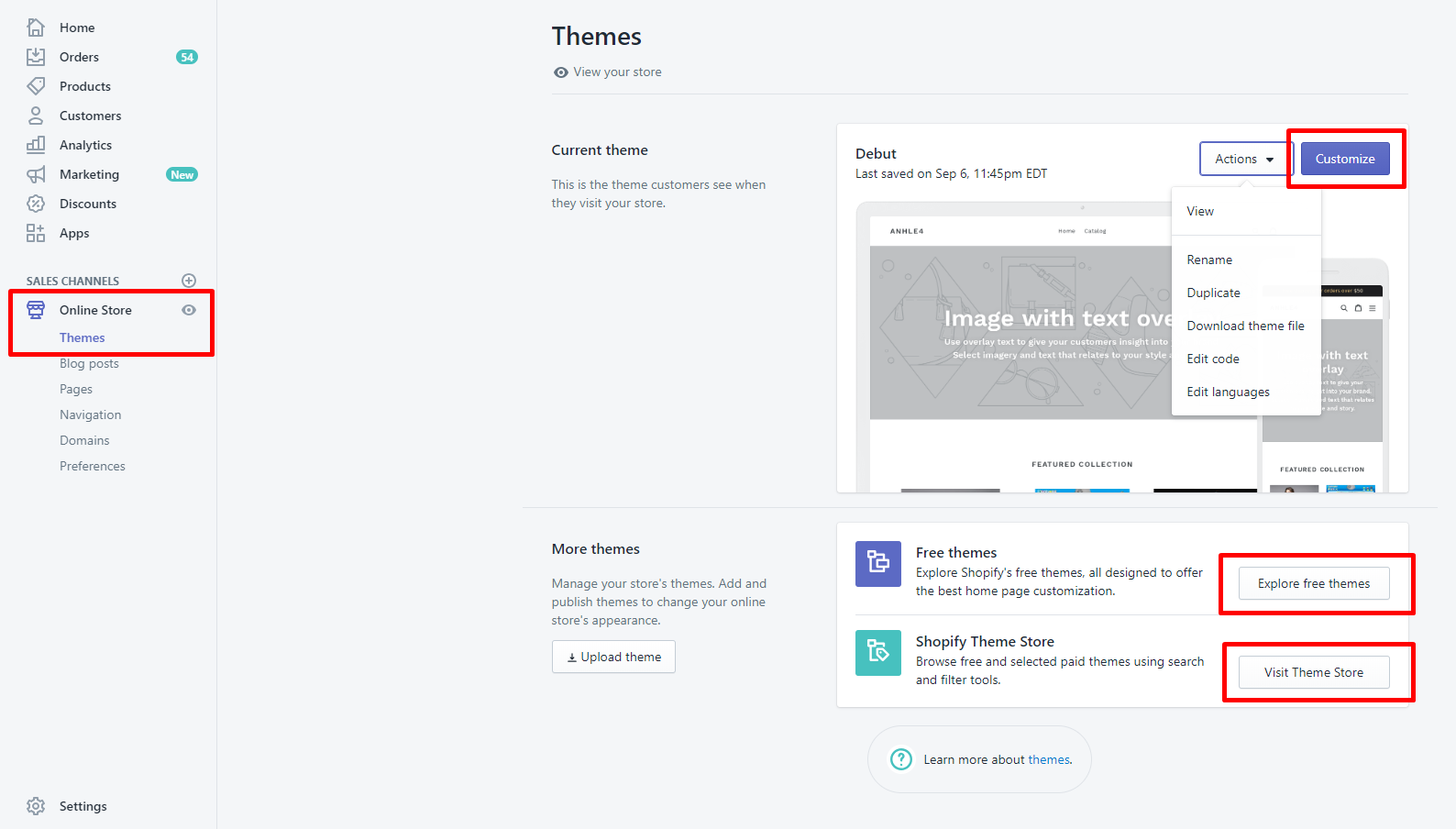Select View from the Actions menu
Screen dimensions: 1456x829
[x=1246, y=211]
